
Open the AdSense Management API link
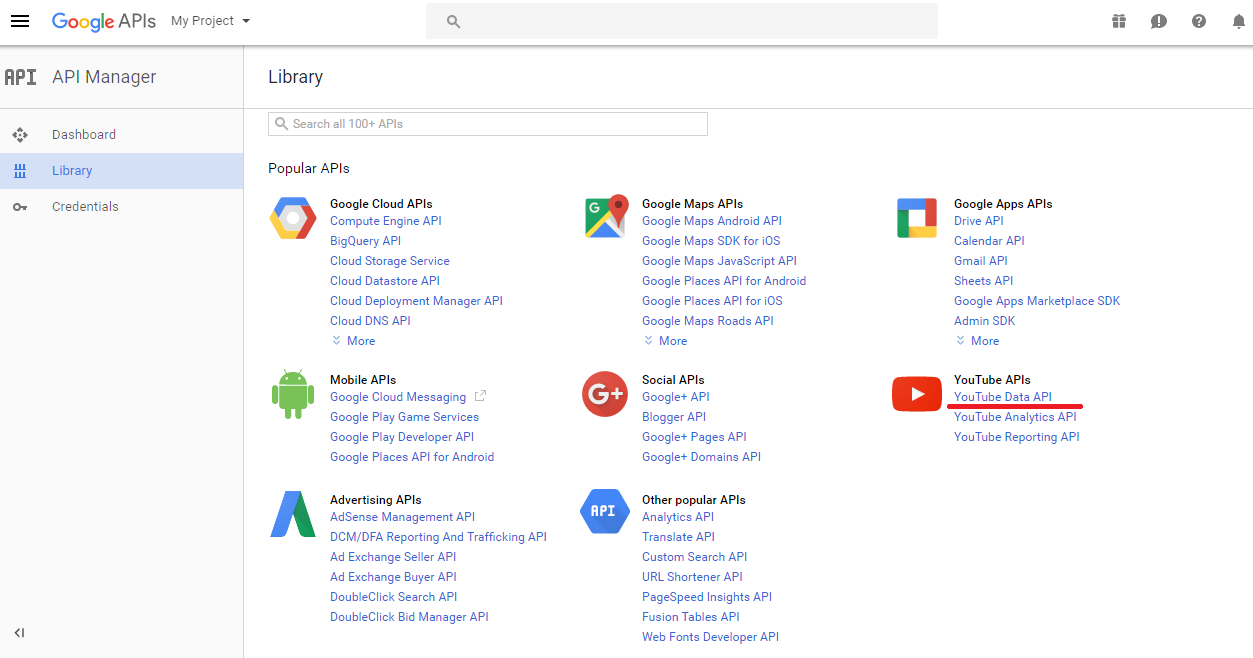(x=403, y=517)
